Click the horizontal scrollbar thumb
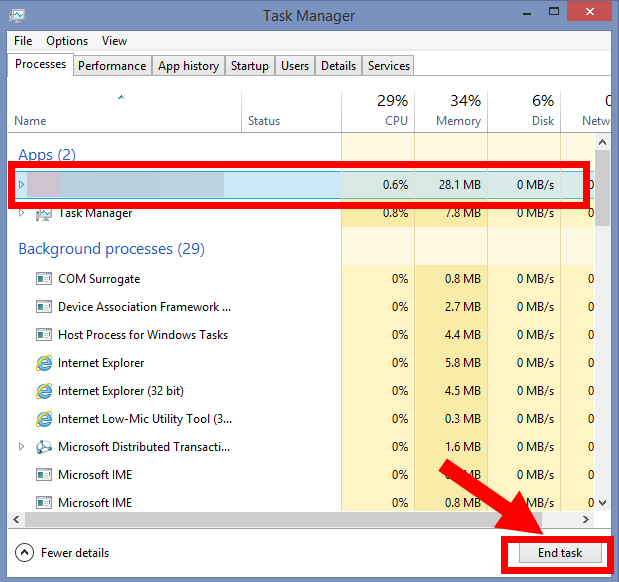 point(283,519)
